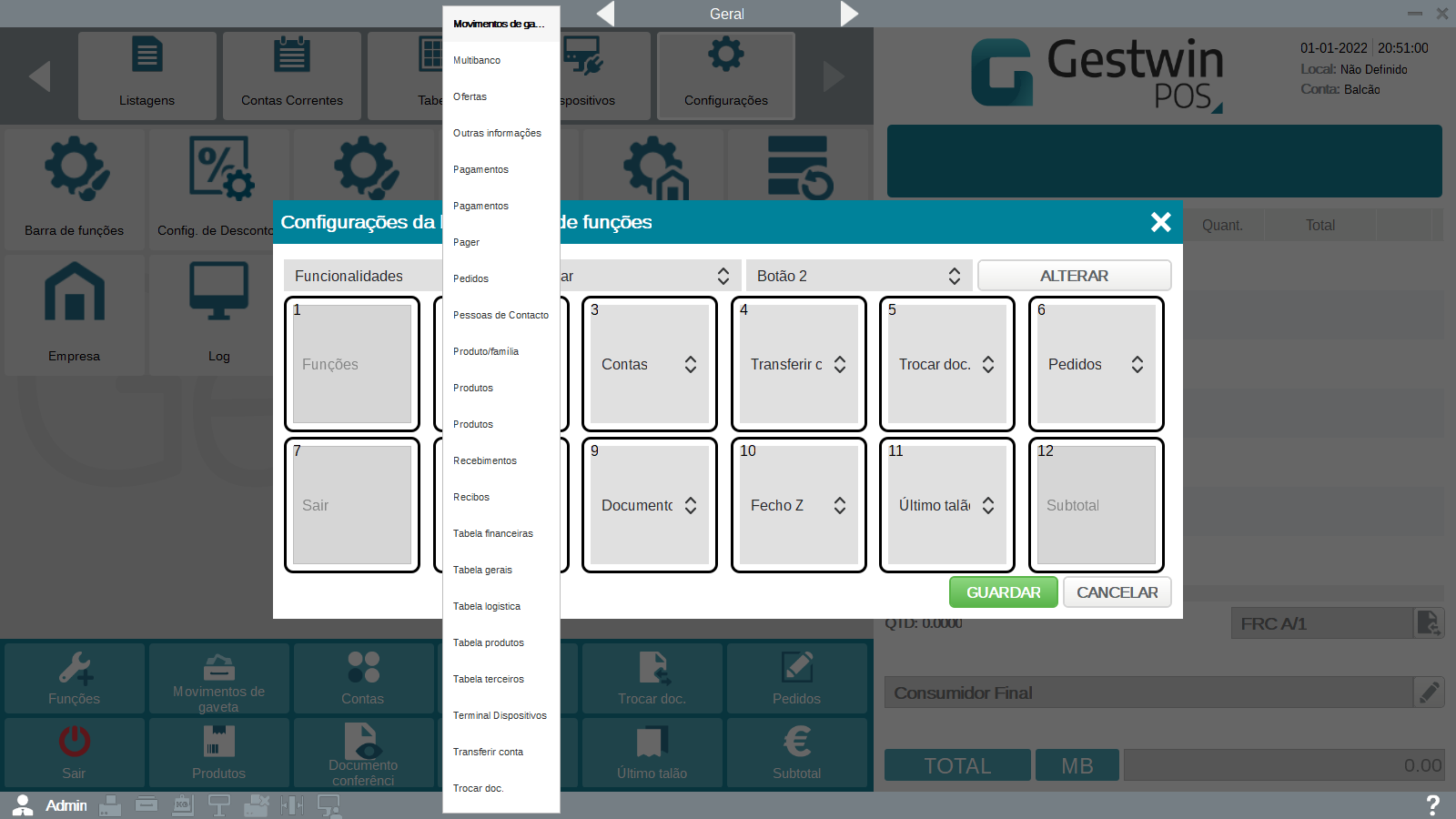Image resolution: width=1456 pixels, height=819 pixels.
Task: Click the KG scale status icon
Action: click(x=183, y=805)
